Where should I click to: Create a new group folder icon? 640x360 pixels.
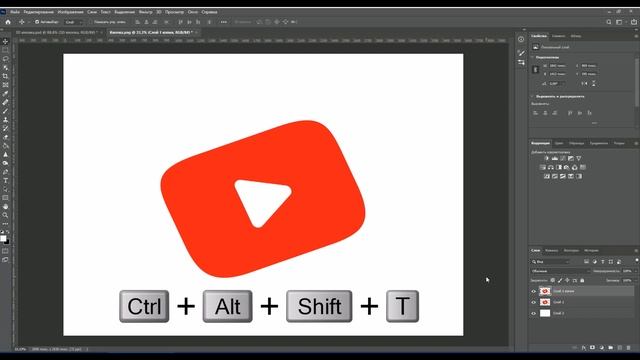pyautogui.click(x=611, y=348)
